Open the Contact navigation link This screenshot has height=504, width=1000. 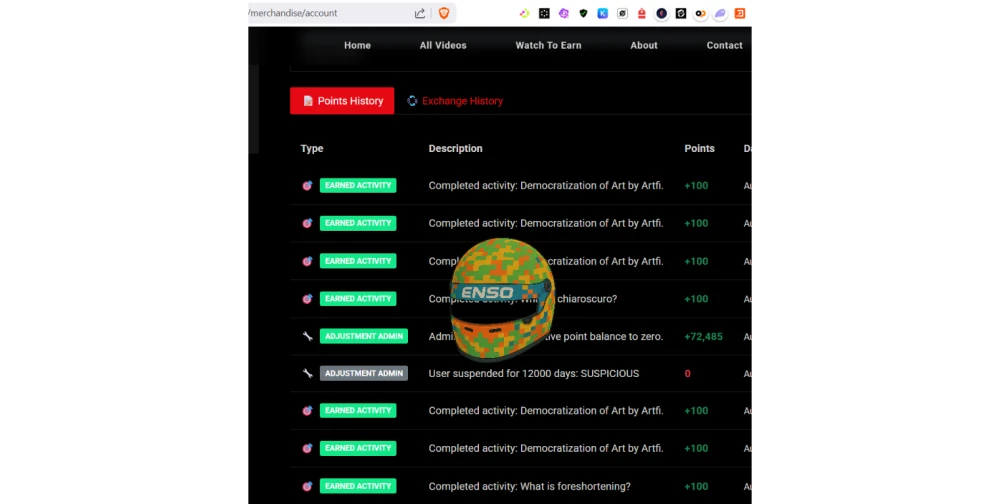click(724, 45)
